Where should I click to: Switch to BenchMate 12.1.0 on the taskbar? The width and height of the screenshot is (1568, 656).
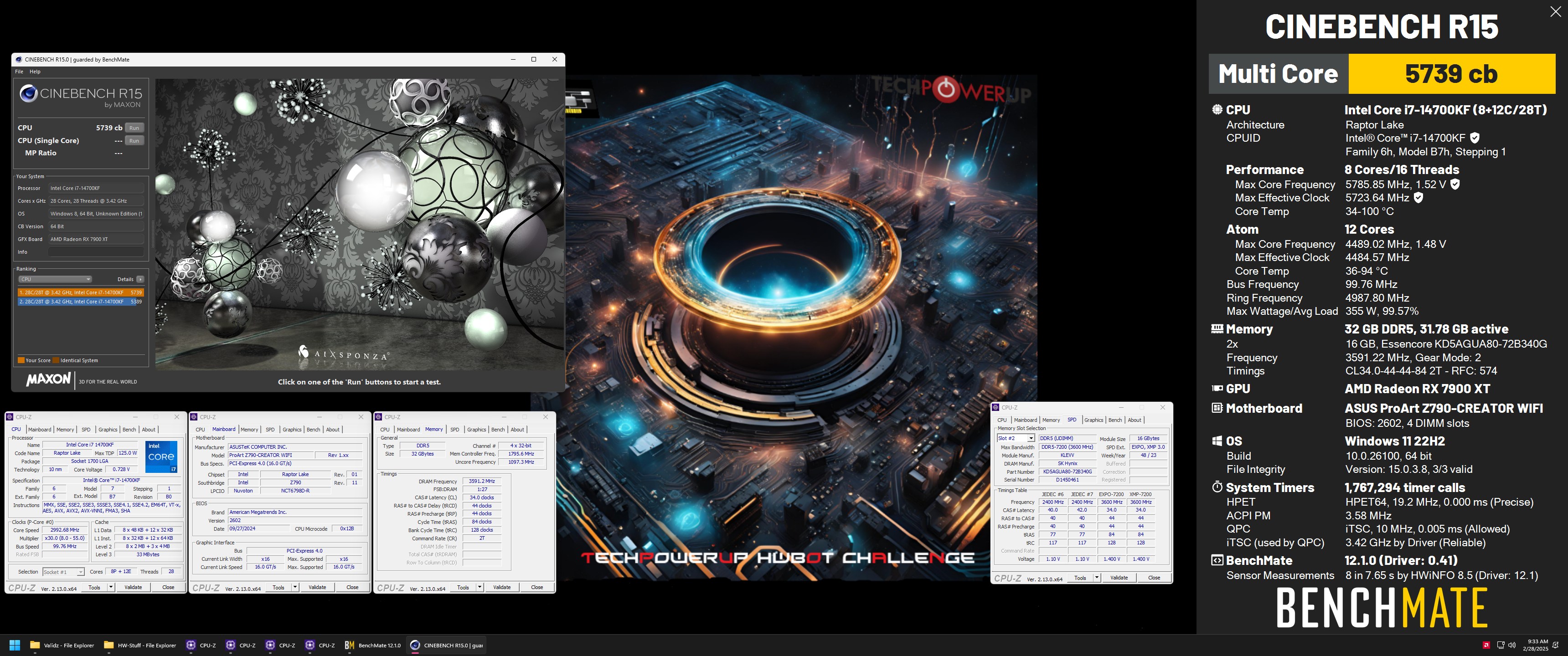[x=372, y=645]
